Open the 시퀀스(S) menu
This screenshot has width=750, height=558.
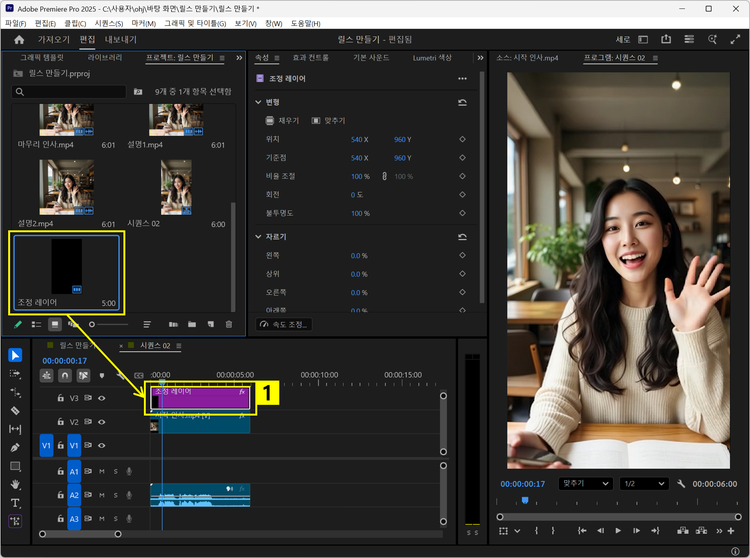pos(108,22)
